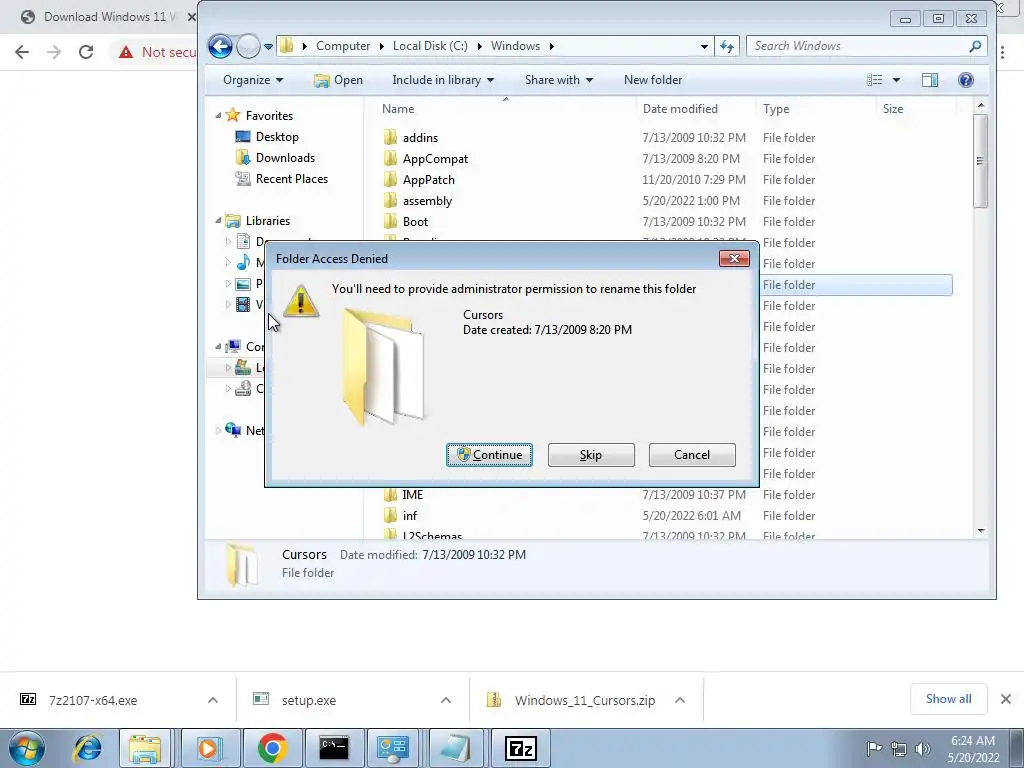This screenshot has width=1024, height=768.
Task: Click the address bar refresh icon
Action: point(727,46)
